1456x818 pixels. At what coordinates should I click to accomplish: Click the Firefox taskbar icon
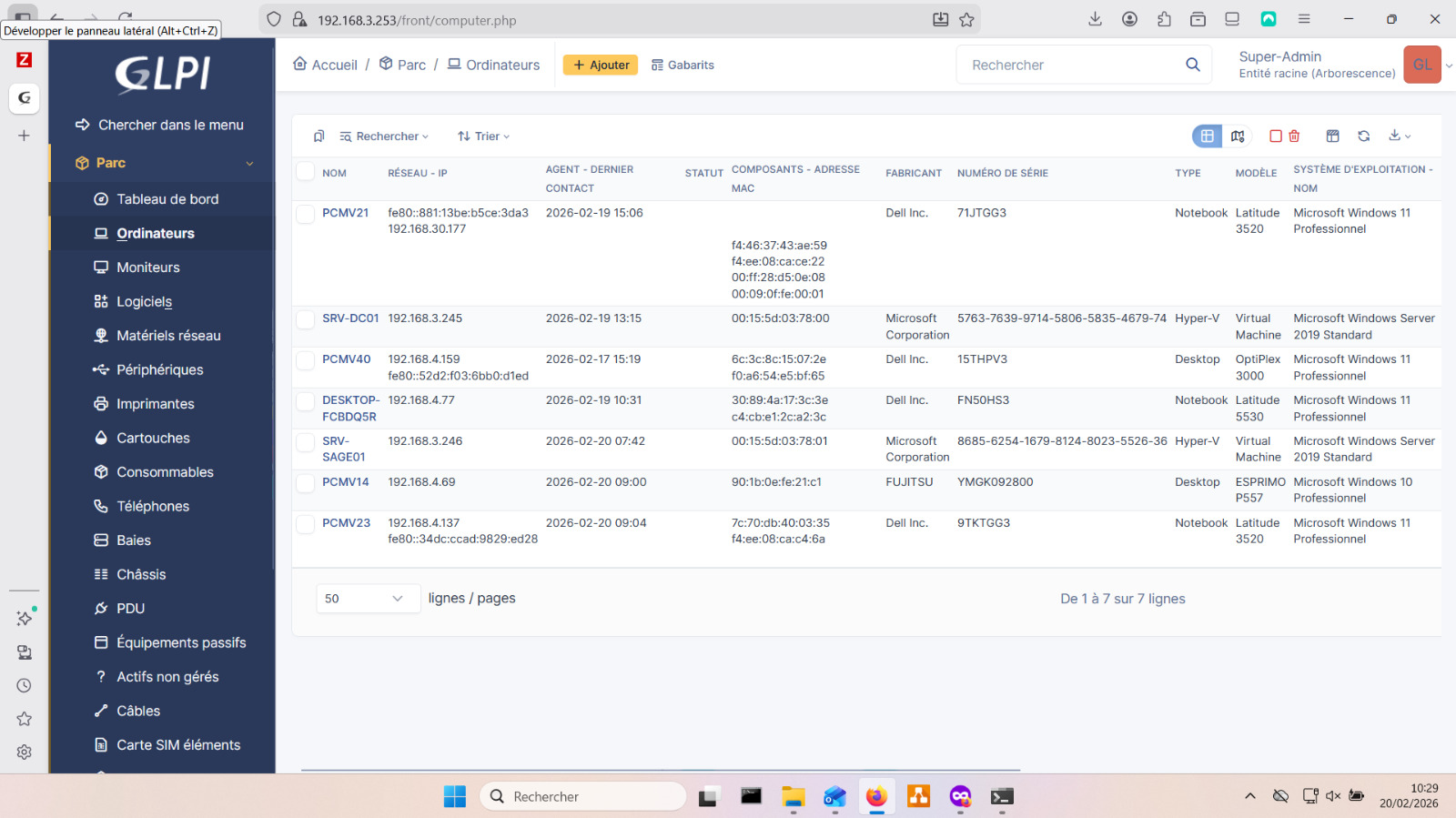[876, 796]
